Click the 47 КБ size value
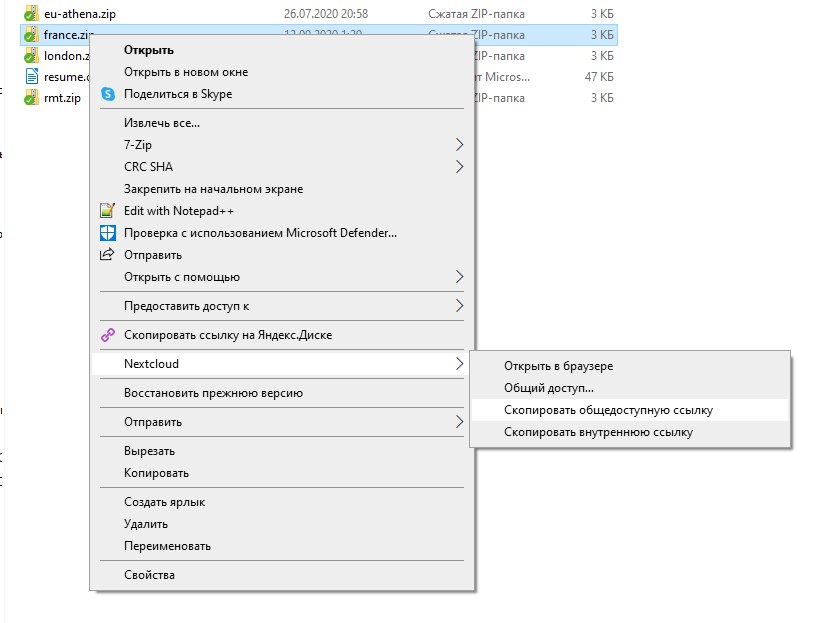Image resolution: width=829 pixels, height=623 pixels. click(x=599, y=77)
